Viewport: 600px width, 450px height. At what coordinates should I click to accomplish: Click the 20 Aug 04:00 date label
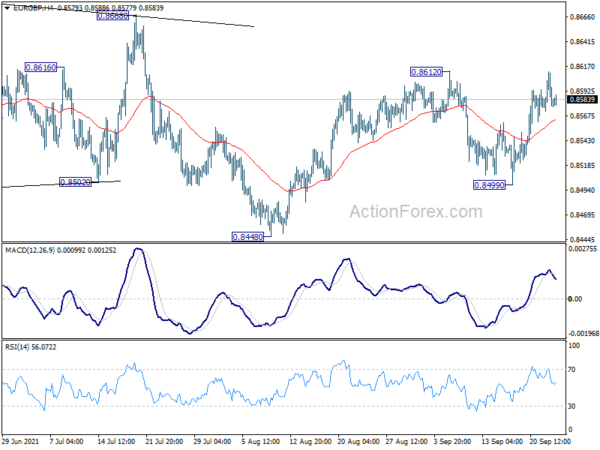point(359,441)
